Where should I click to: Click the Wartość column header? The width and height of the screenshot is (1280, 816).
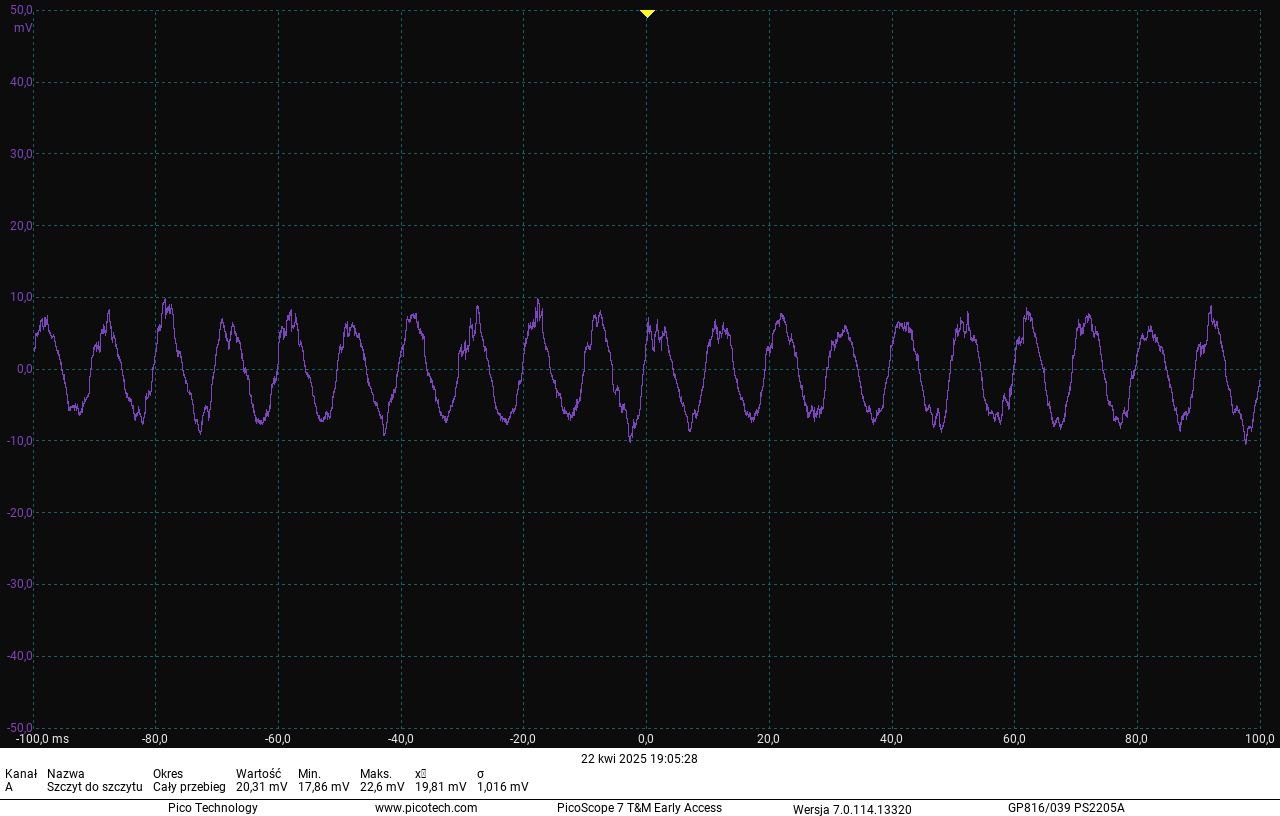(259, 774)
